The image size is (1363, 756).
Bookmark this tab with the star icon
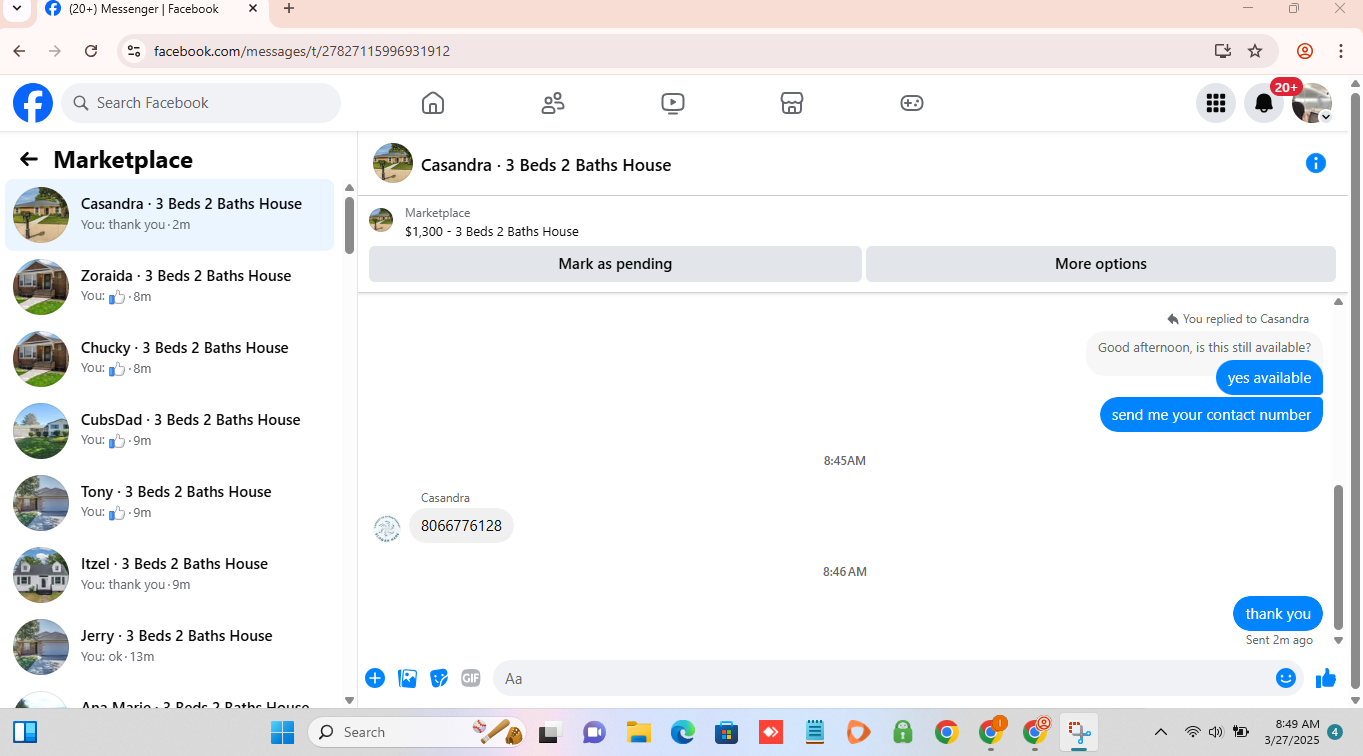coord(1255,51)
